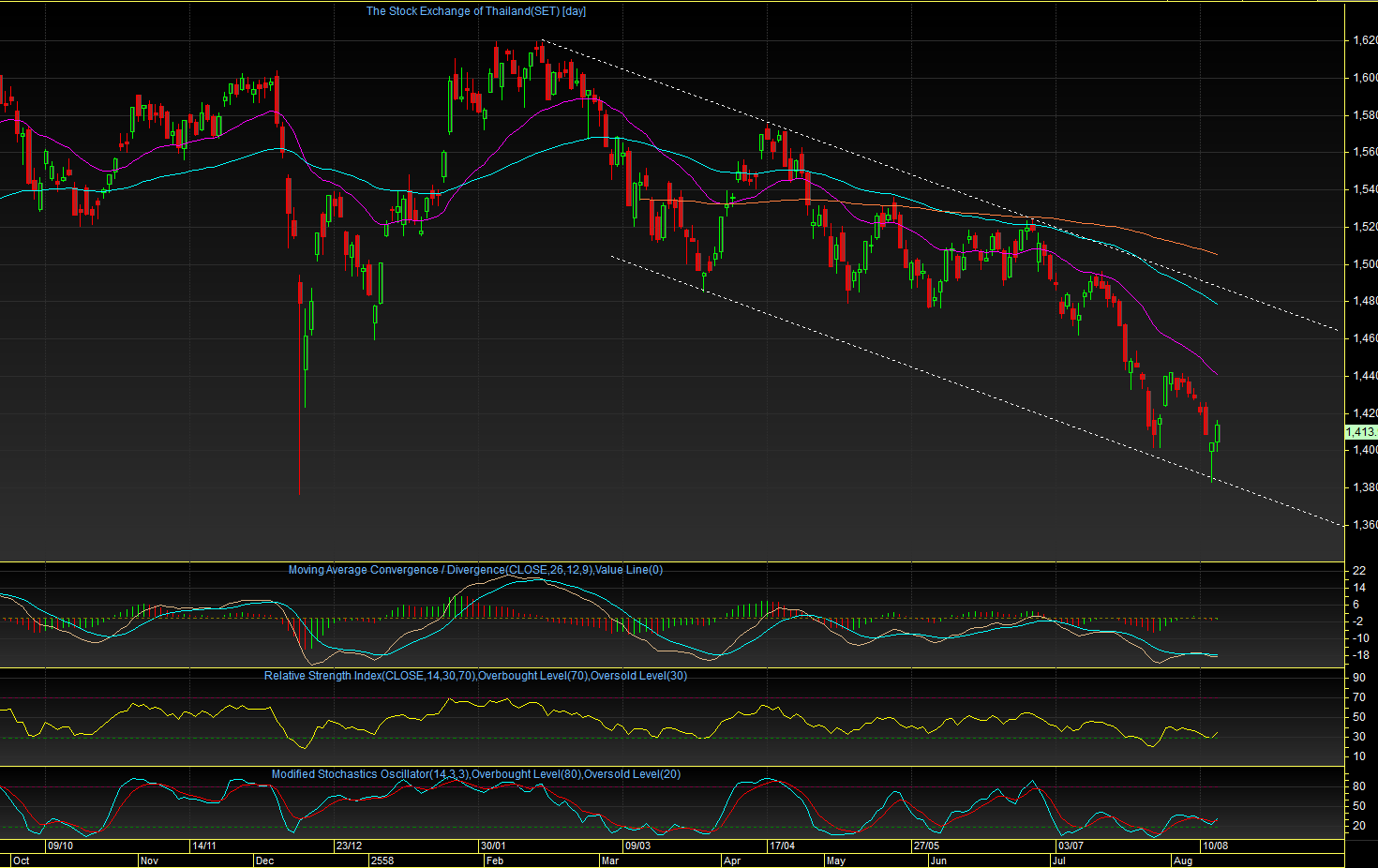Click the MACD scale value -18
The width and height of the screenshot is (1378, 868).
pos(1359,655)
